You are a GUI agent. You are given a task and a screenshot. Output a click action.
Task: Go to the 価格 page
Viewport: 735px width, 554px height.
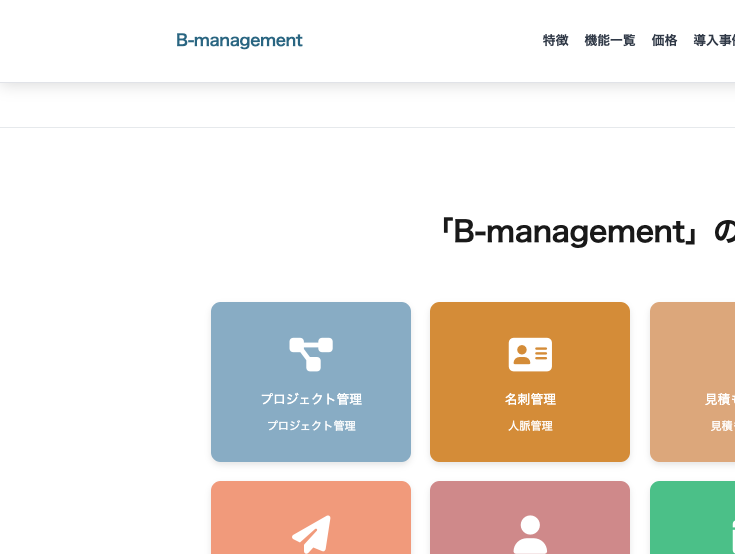click(x=664, y=40)
